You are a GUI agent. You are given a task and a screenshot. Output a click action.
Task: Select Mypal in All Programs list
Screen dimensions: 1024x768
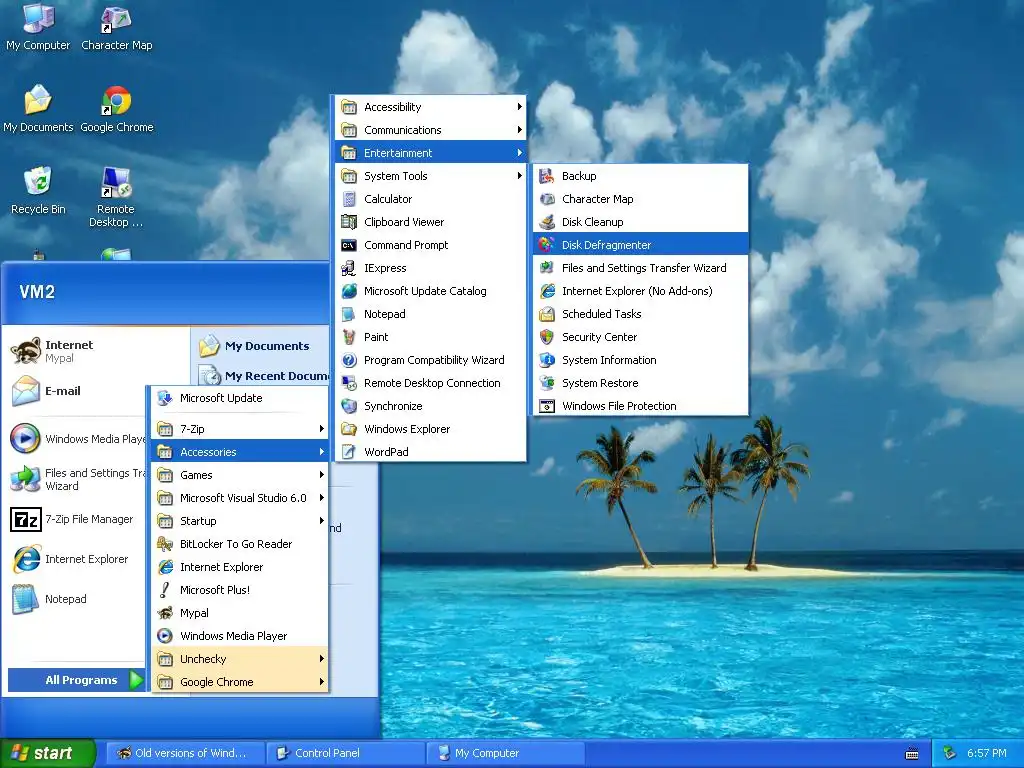point(240,613)
